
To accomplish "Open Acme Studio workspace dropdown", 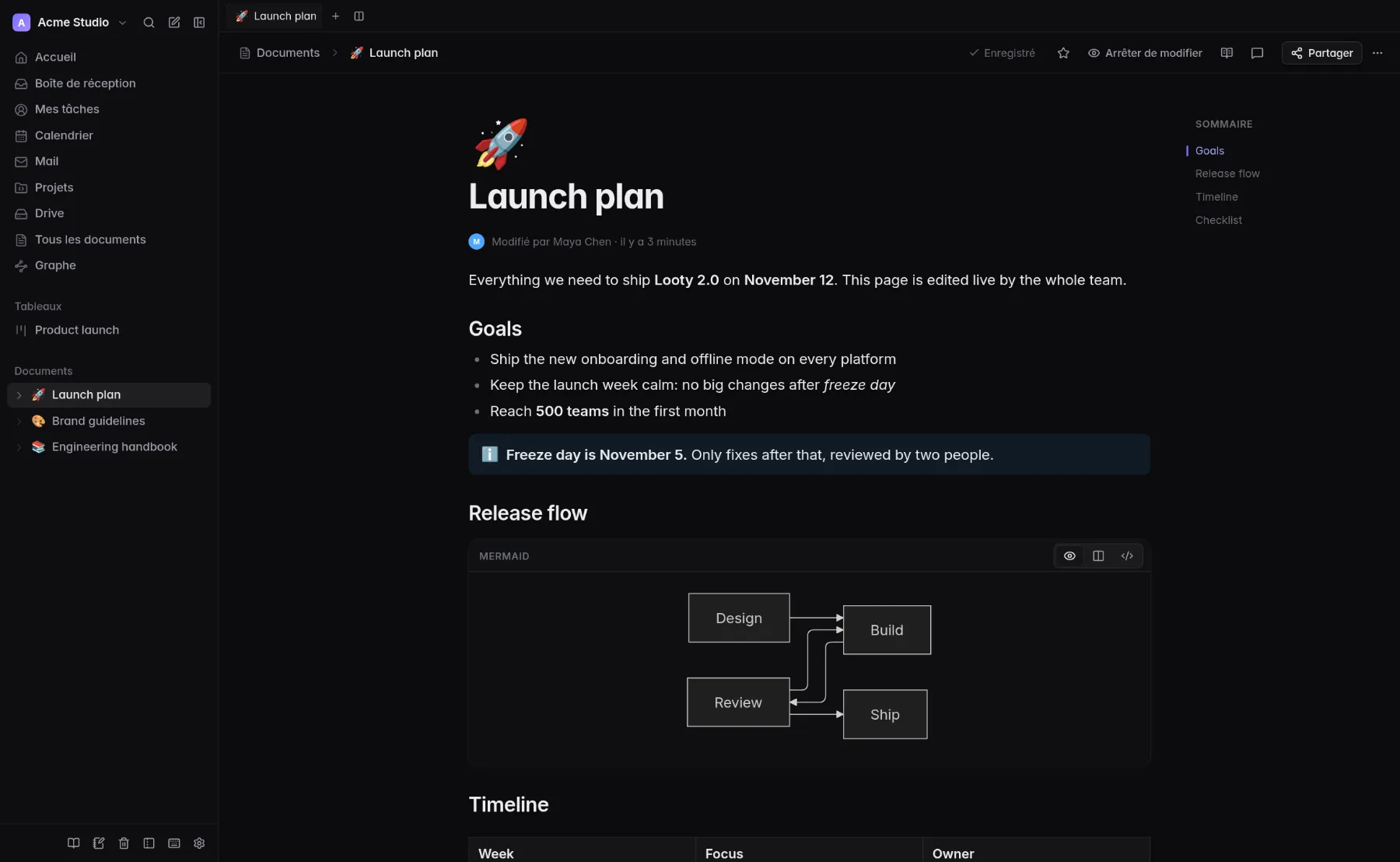I will (70, 23).
